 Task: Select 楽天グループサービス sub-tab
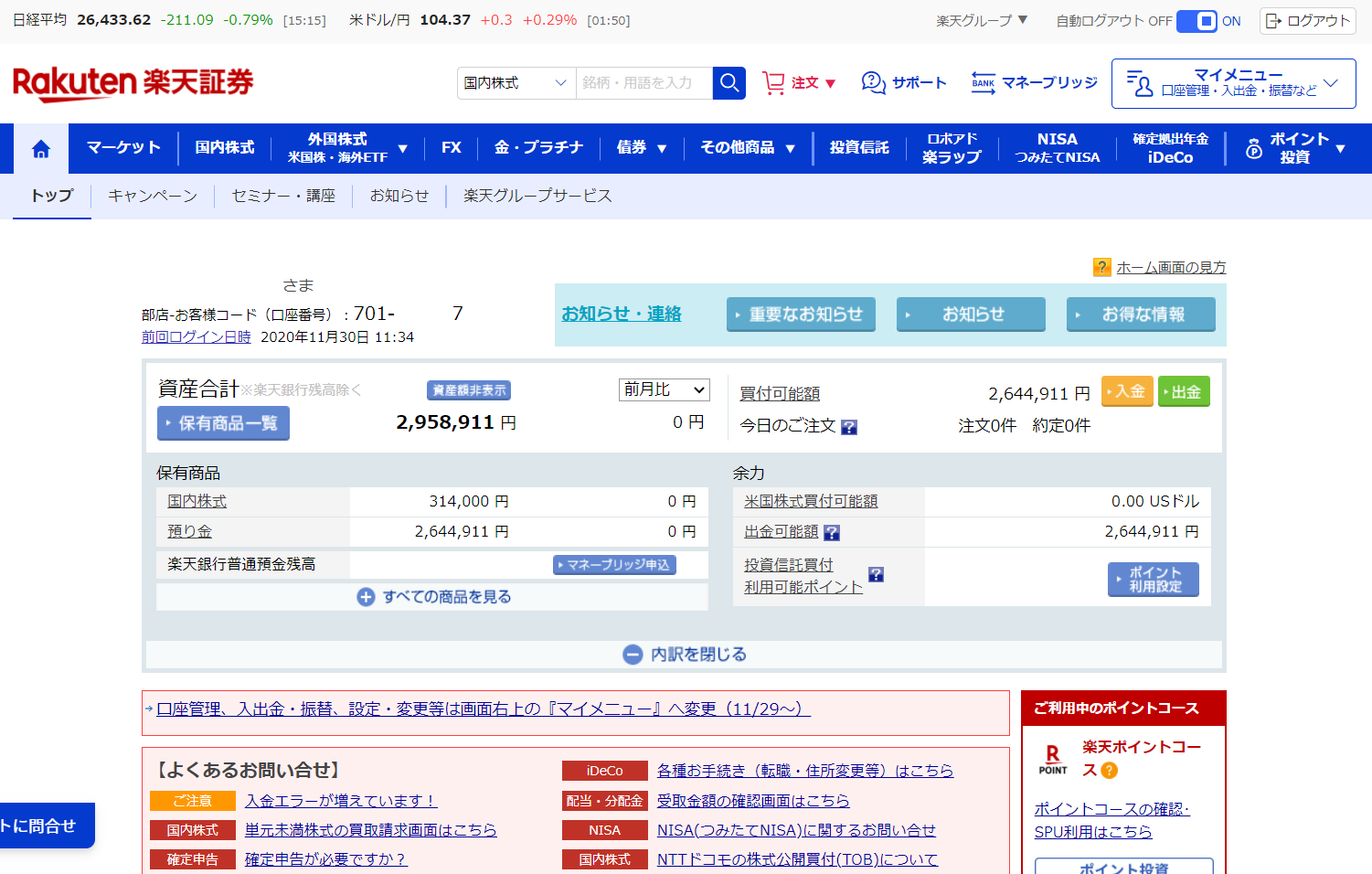tap(537, 196)
